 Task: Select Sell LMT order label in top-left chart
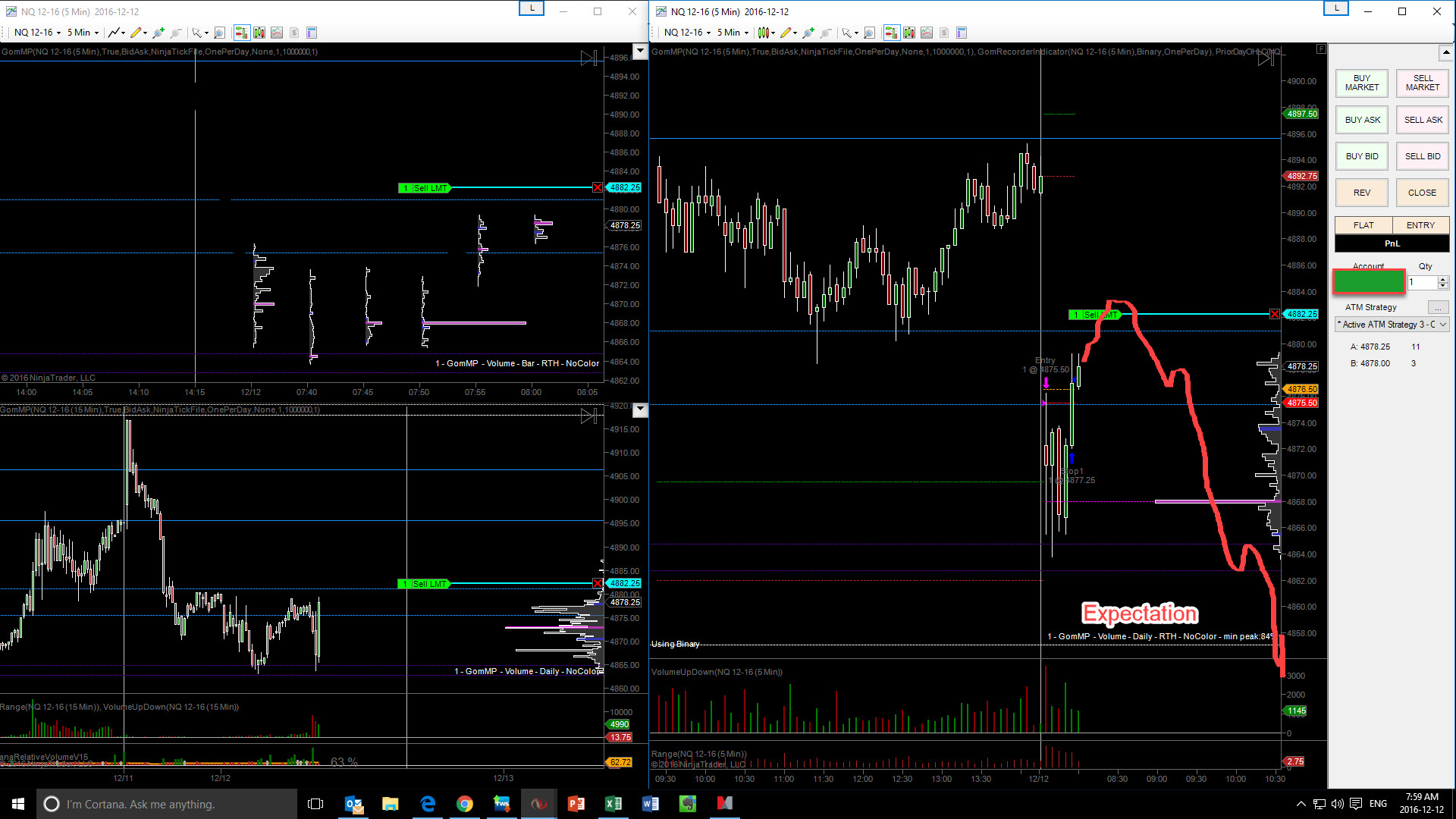424,188
